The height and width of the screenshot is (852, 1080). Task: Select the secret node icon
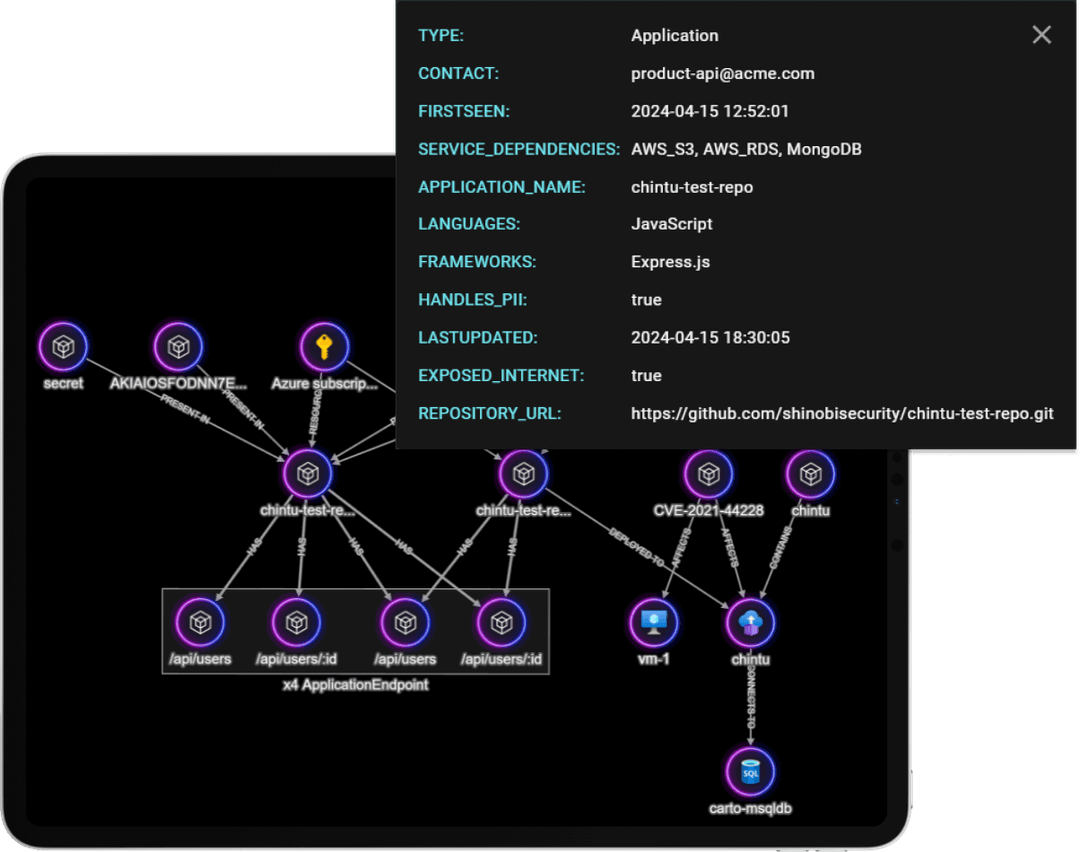[x=62, y=345]
